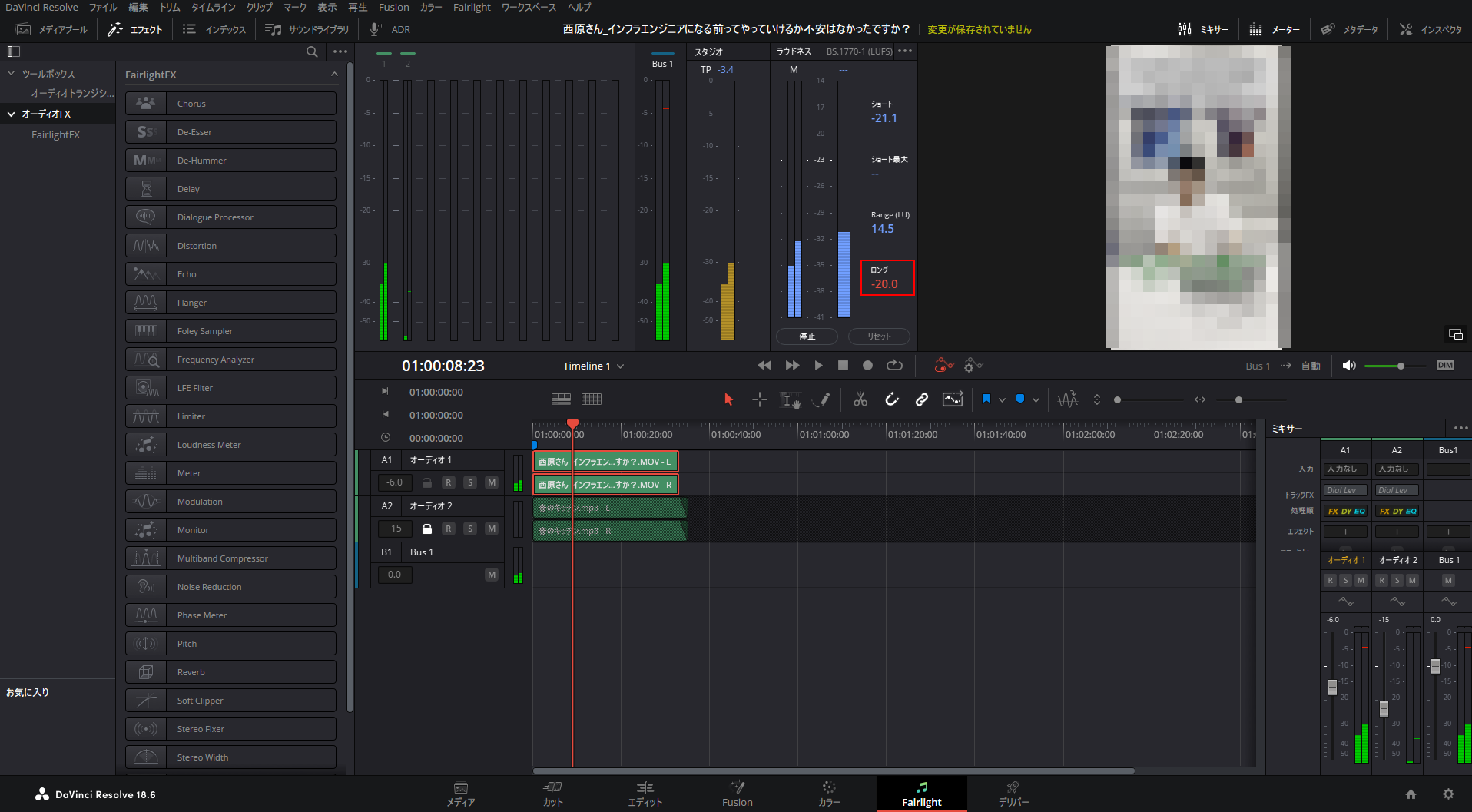Click the record transport button
The image size is (1472, 812).
(867, 366)
